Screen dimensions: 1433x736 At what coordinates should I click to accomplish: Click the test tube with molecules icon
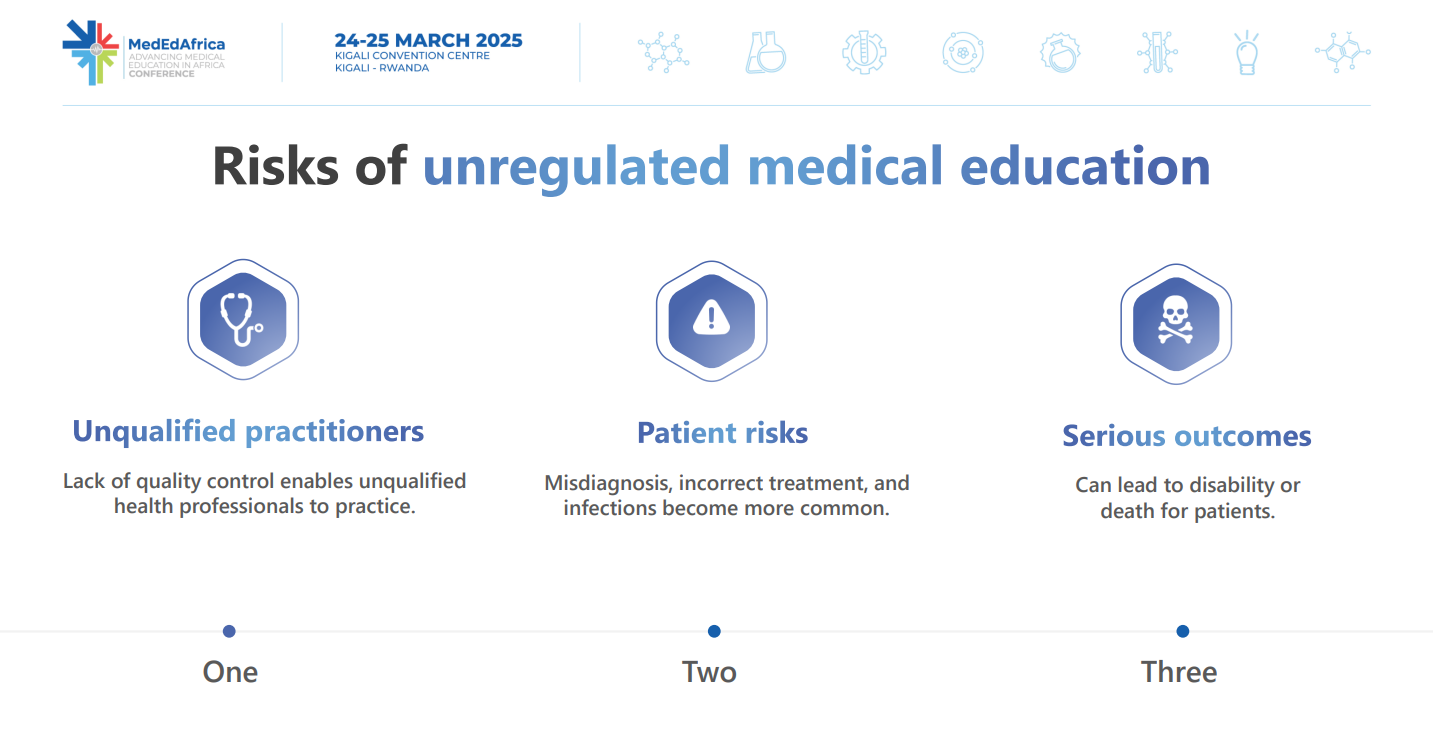[1157, 52]
